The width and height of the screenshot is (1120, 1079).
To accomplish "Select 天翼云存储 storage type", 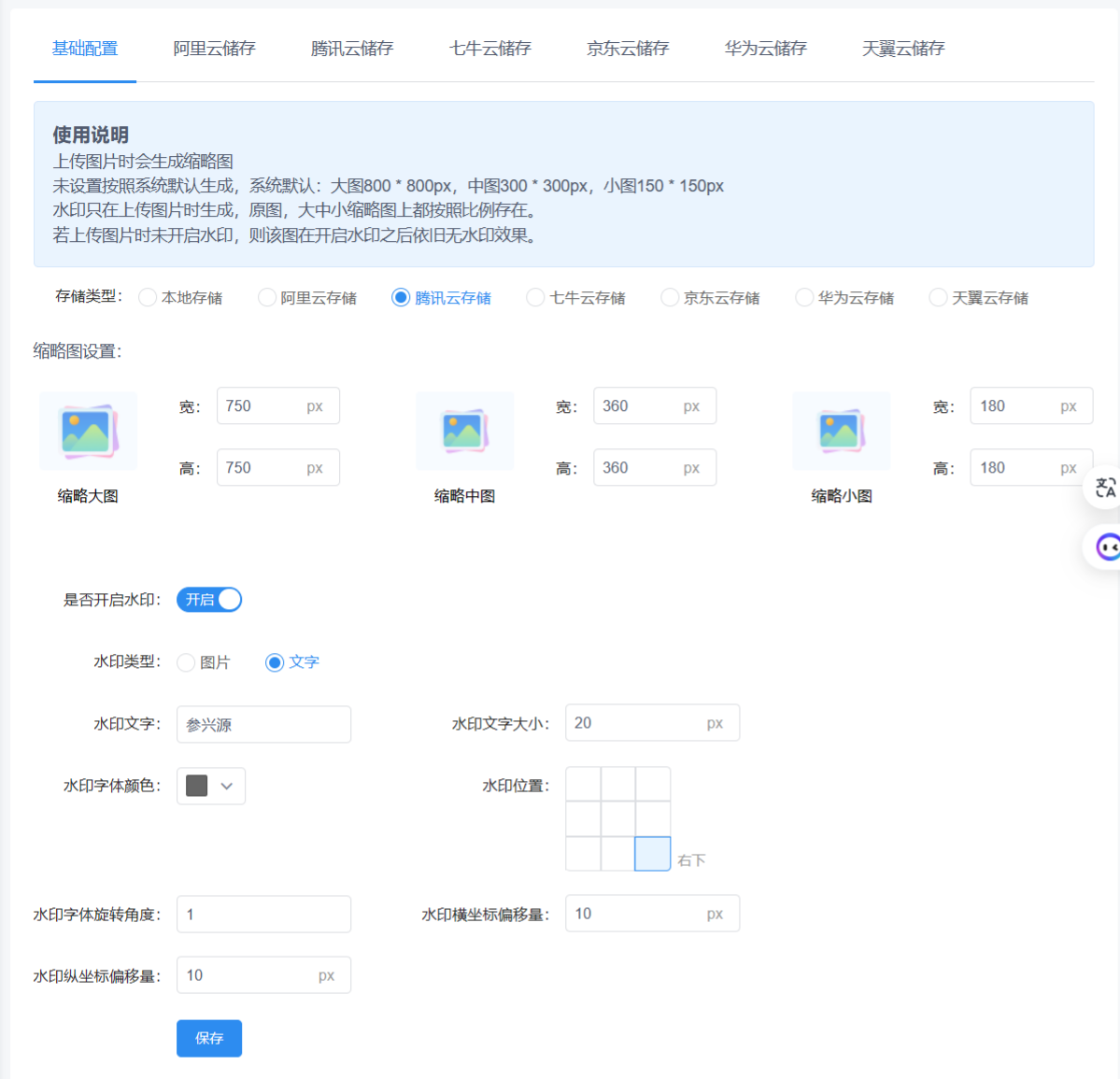I will point(938,296).
